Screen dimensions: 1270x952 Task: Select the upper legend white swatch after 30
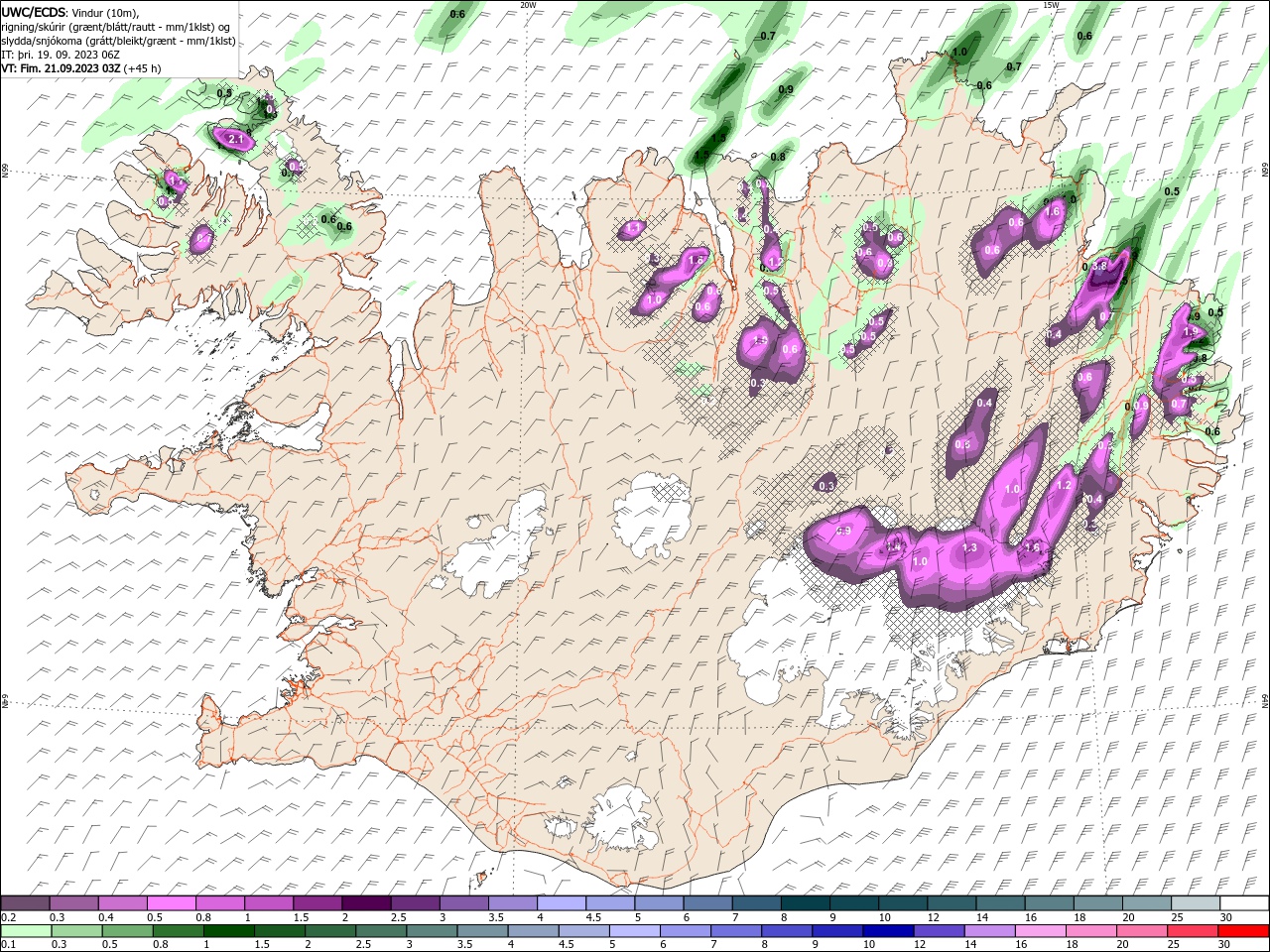[1244, 903]
